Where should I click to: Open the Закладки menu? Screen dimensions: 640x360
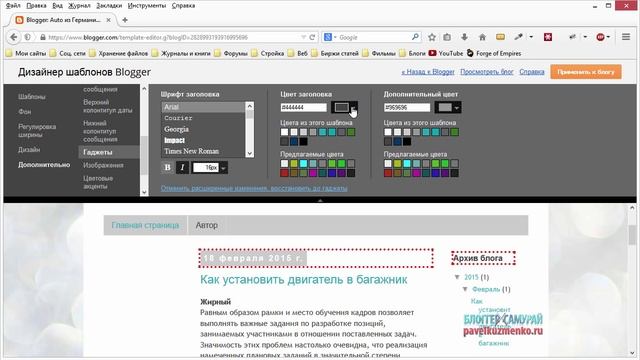[109, 6]
